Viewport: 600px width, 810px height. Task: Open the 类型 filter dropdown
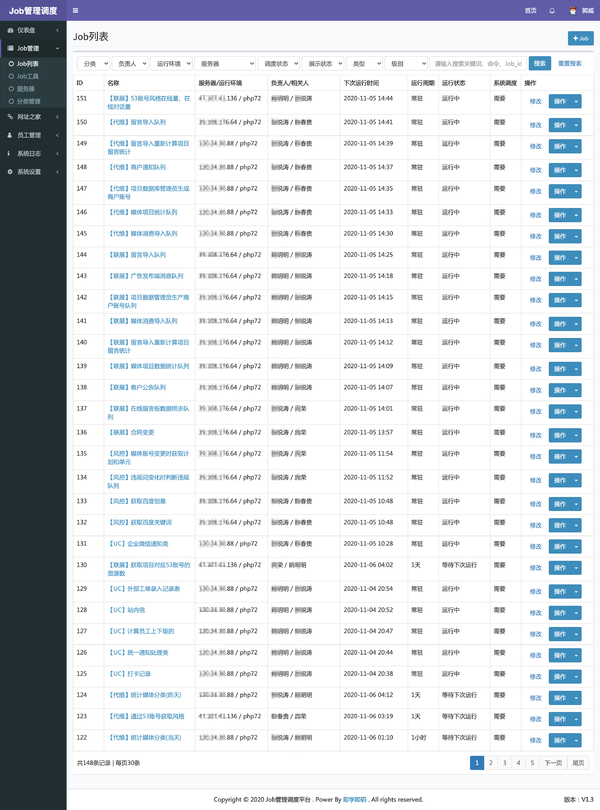coord(364,64)
